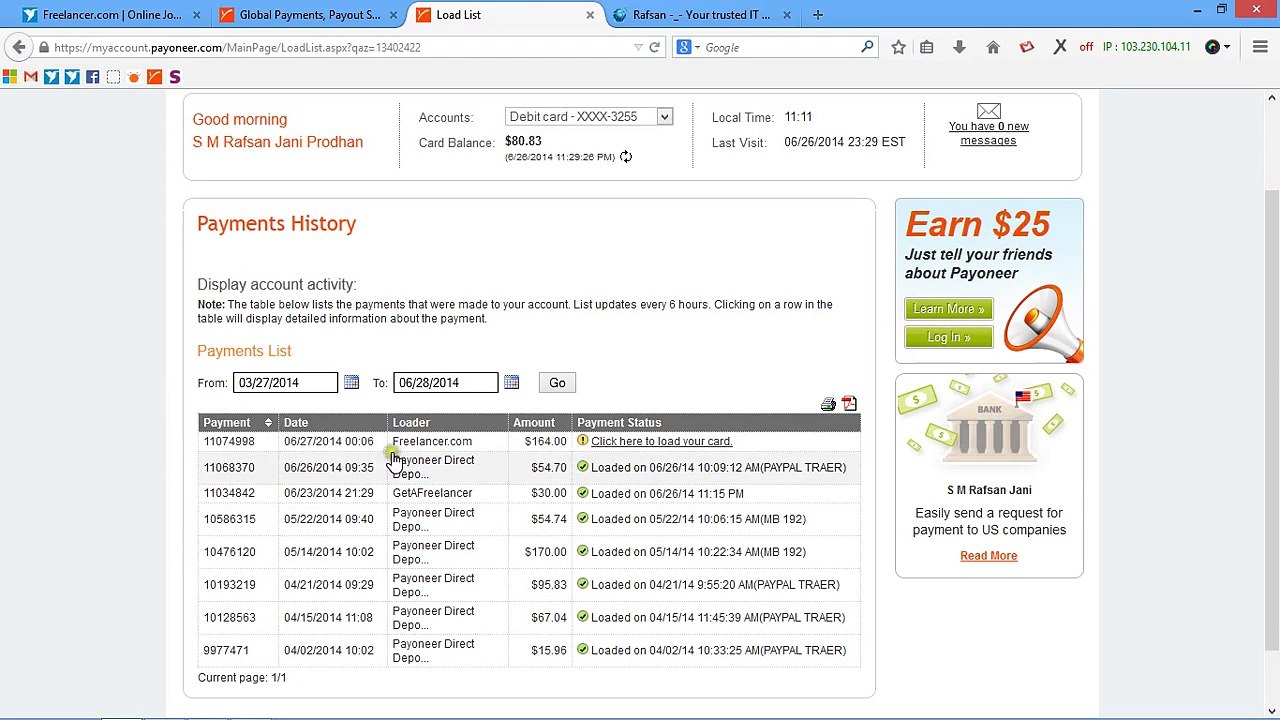The width and height of the screenshot is (1280, 720).
Task: Go to browser home page
Action: coord(993,47)
